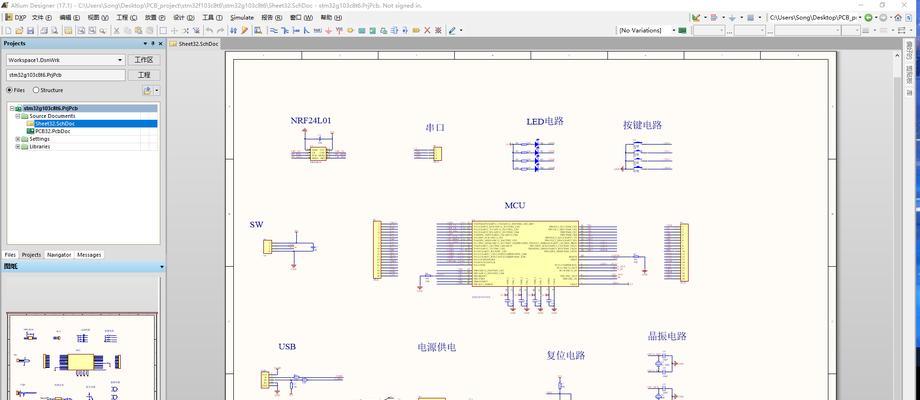Click the project options icon beside Structure
This screenshot has height=400, width=920.
[x=148, y=90]
